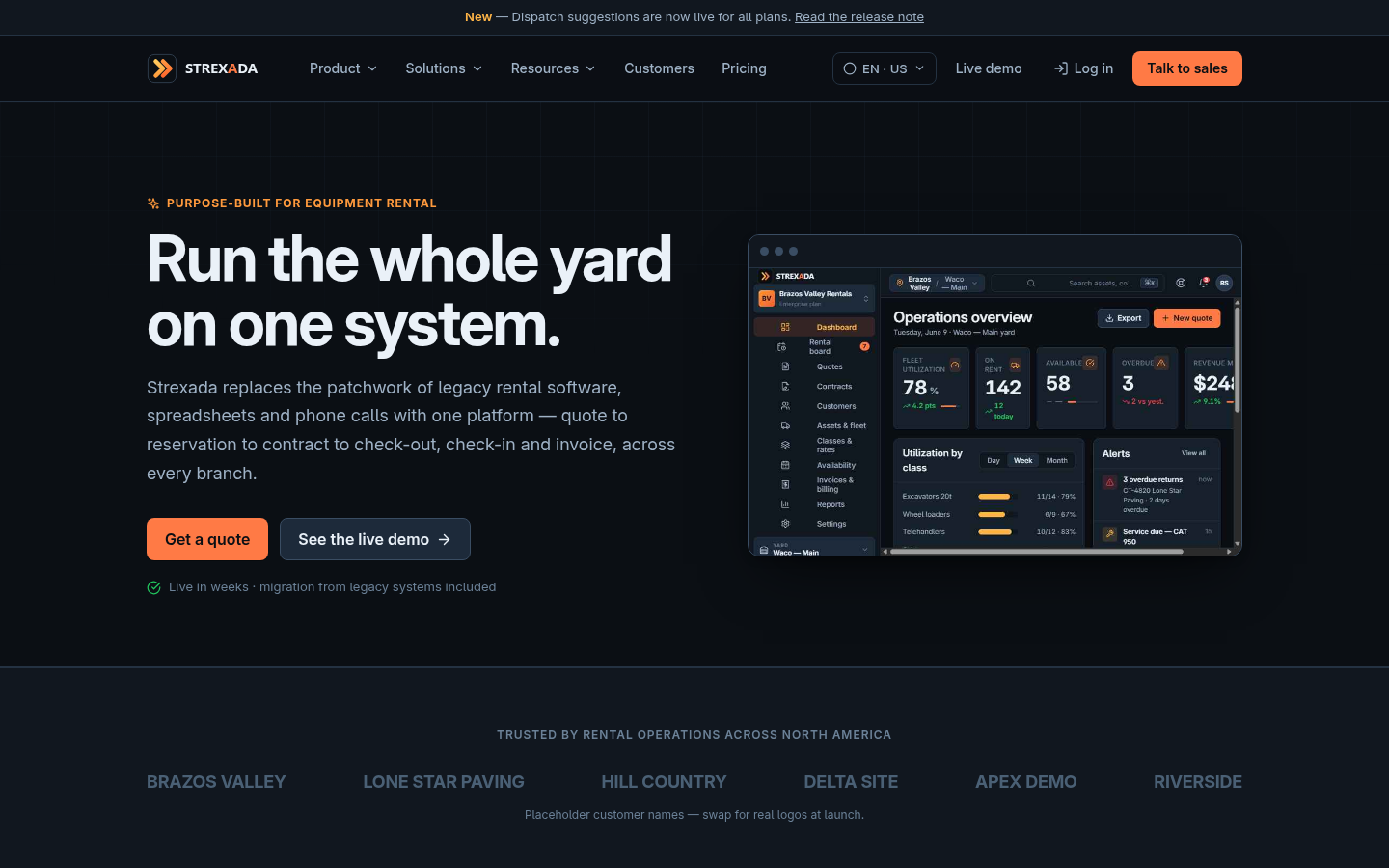Click the LONE STAR PAVING customer name
Viewport: 1389px width, 868px height.
click(444, 782)
